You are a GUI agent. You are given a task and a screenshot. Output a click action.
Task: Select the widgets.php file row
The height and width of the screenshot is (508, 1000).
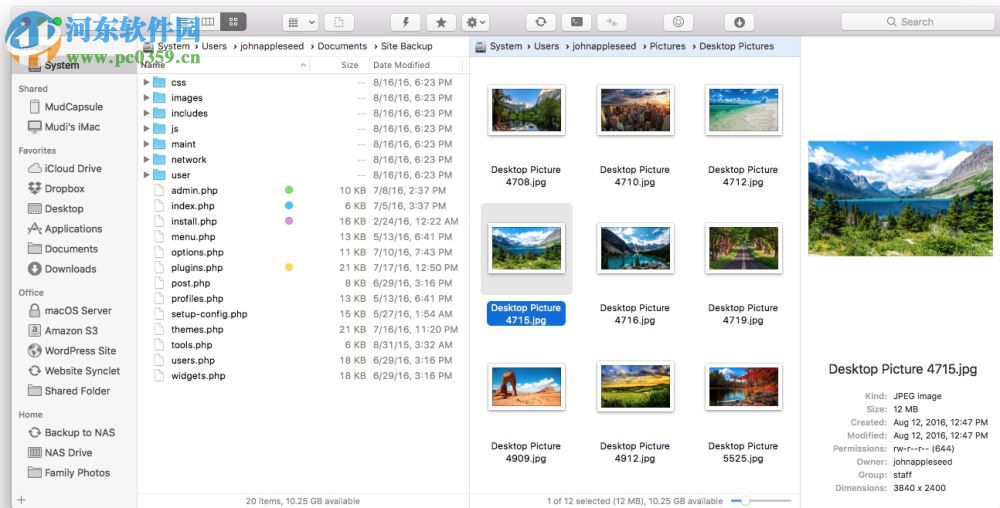click(304, 375)
